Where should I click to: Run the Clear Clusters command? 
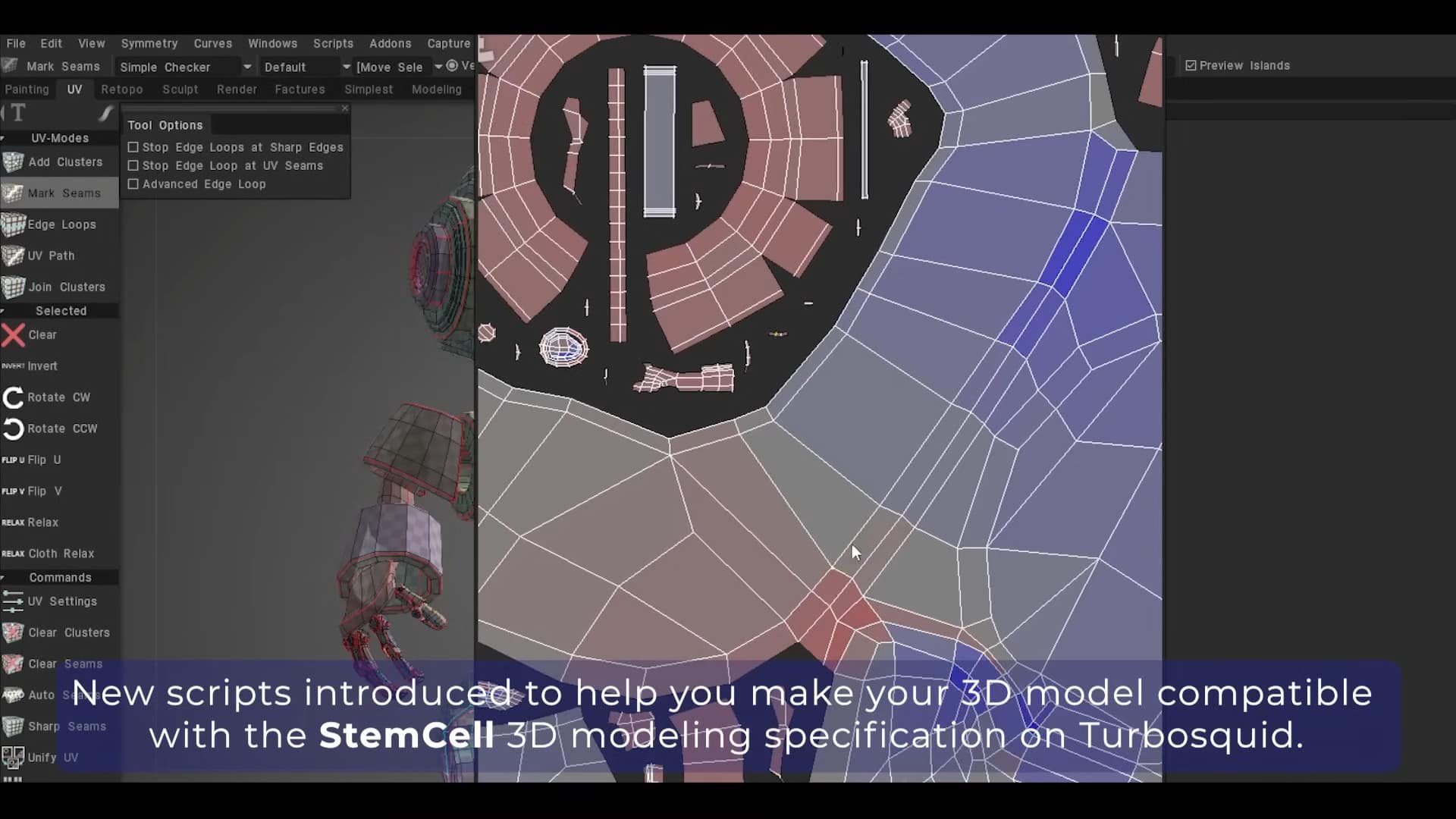[x=68, y=632]
